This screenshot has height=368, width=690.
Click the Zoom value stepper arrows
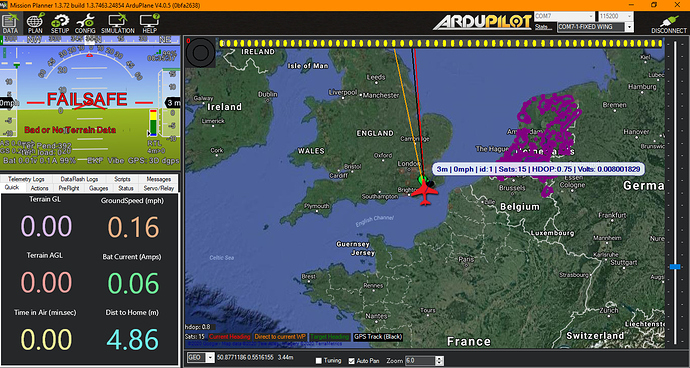[x=439, y=361]
